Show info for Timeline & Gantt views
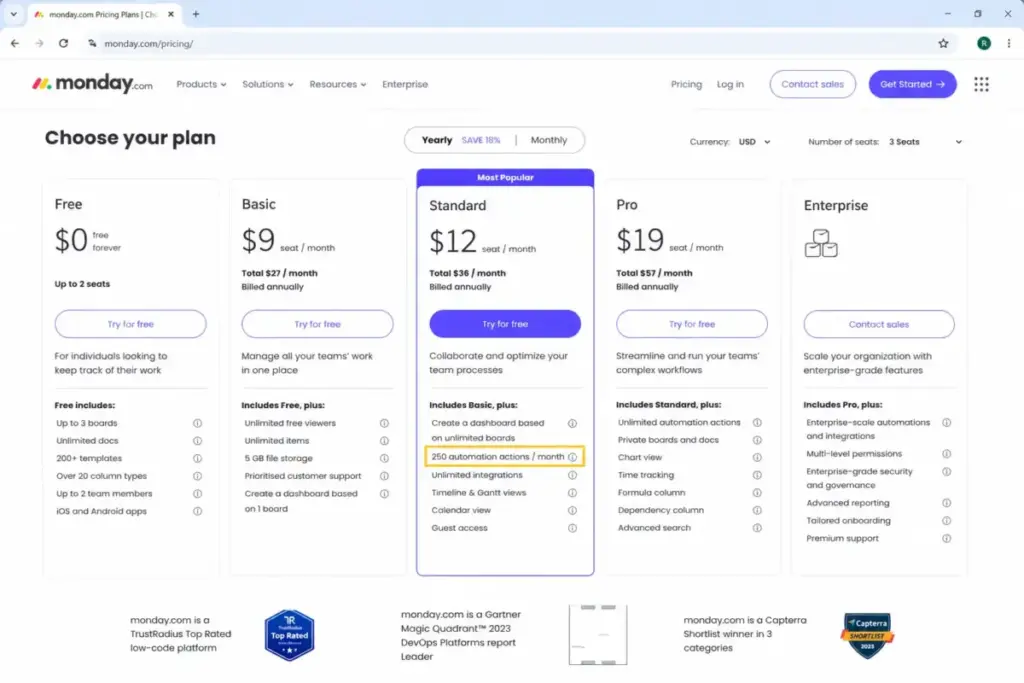This screenshot has width=1024, height=683. (x=572, y=492)
